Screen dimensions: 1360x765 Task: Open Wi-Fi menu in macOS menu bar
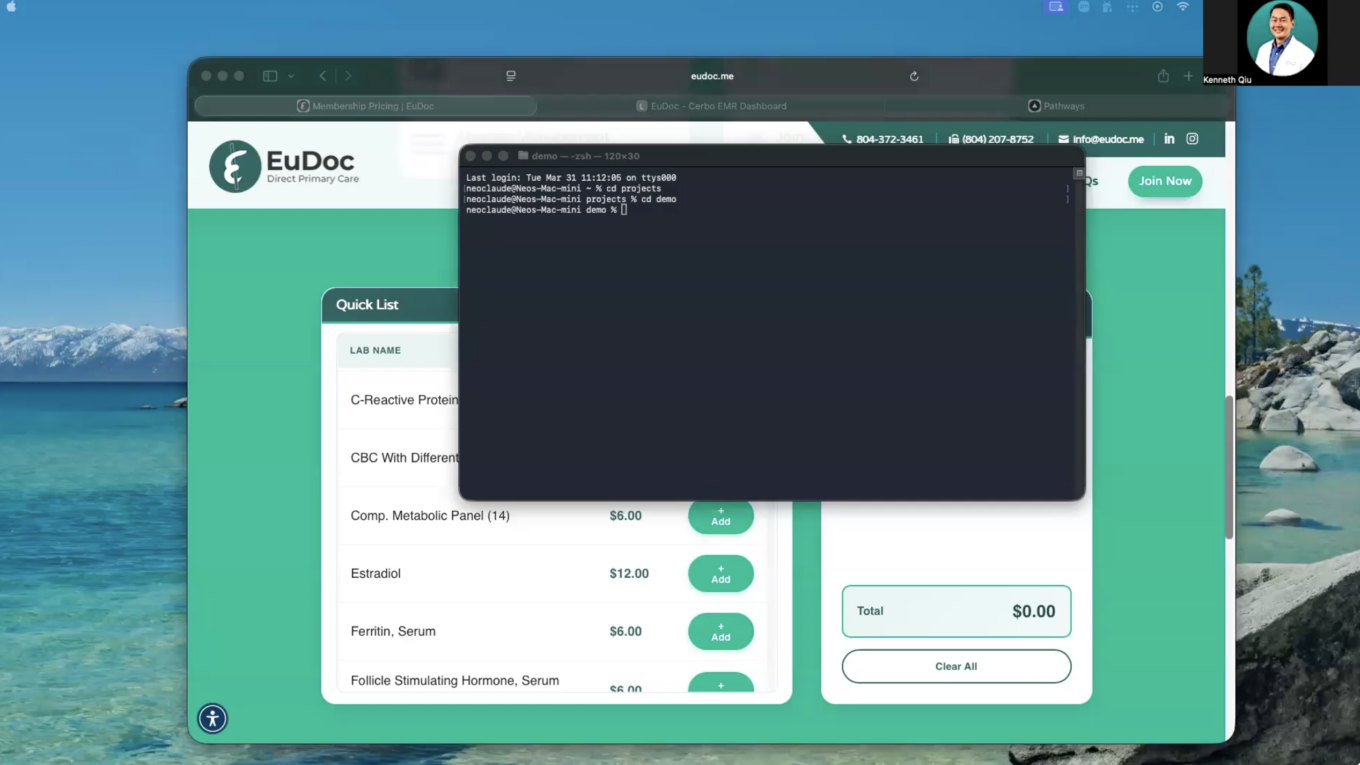1183,7
